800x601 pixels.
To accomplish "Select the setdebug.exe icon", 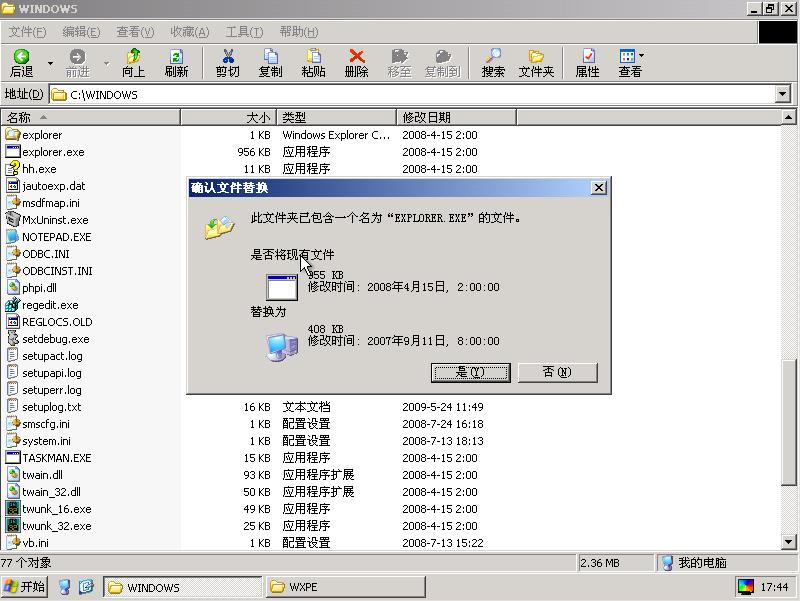I will click(x=13, y=339).
